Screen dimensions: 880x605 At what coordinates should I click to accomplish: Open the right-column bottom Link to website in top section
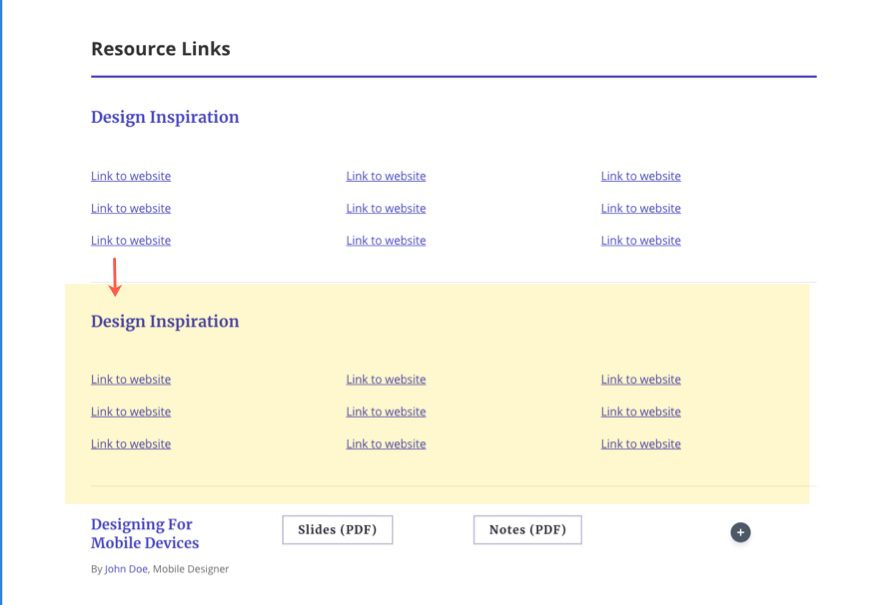click(x=641, y=240)
